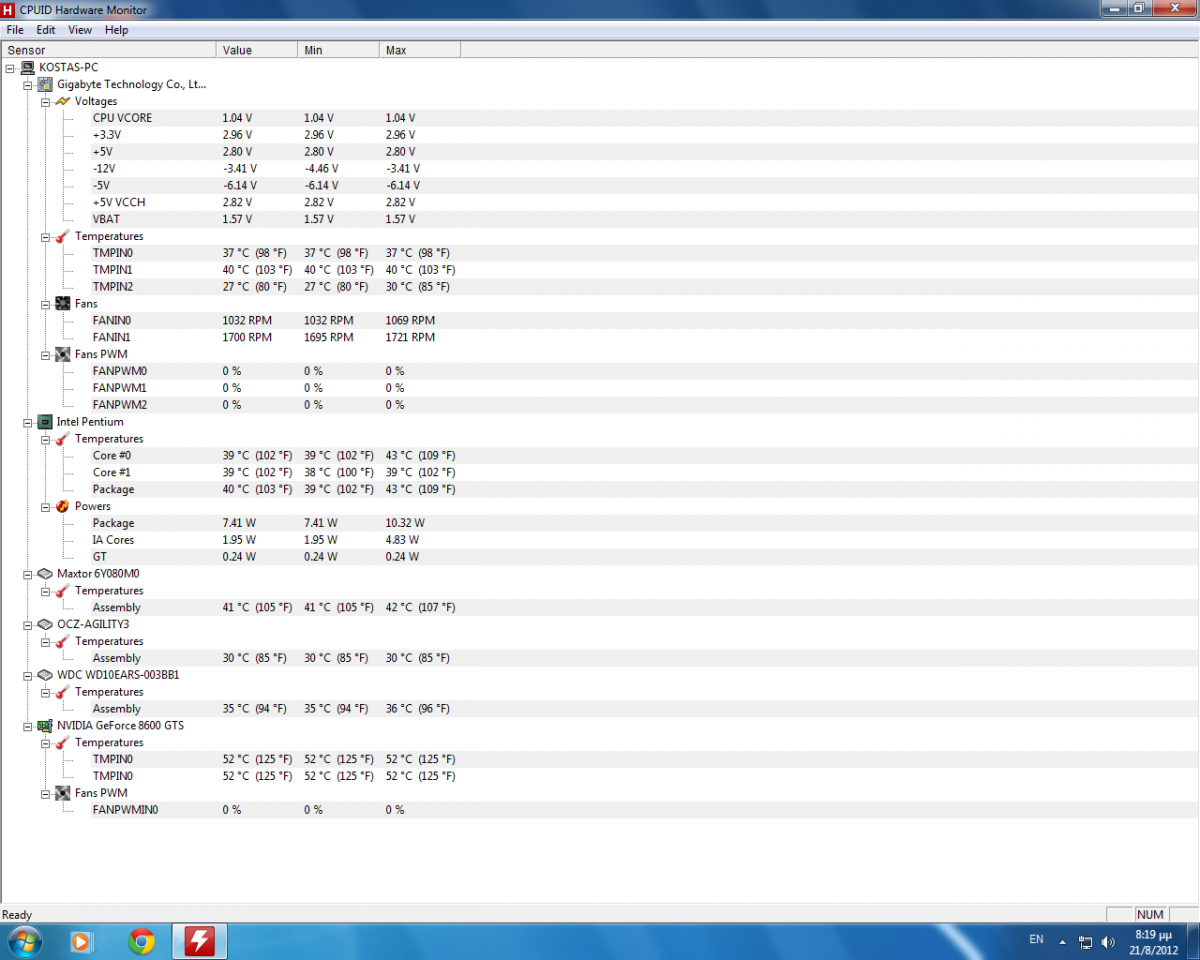Click the Fans PWM icon above FANPWM0

click(x=62, y=354)
